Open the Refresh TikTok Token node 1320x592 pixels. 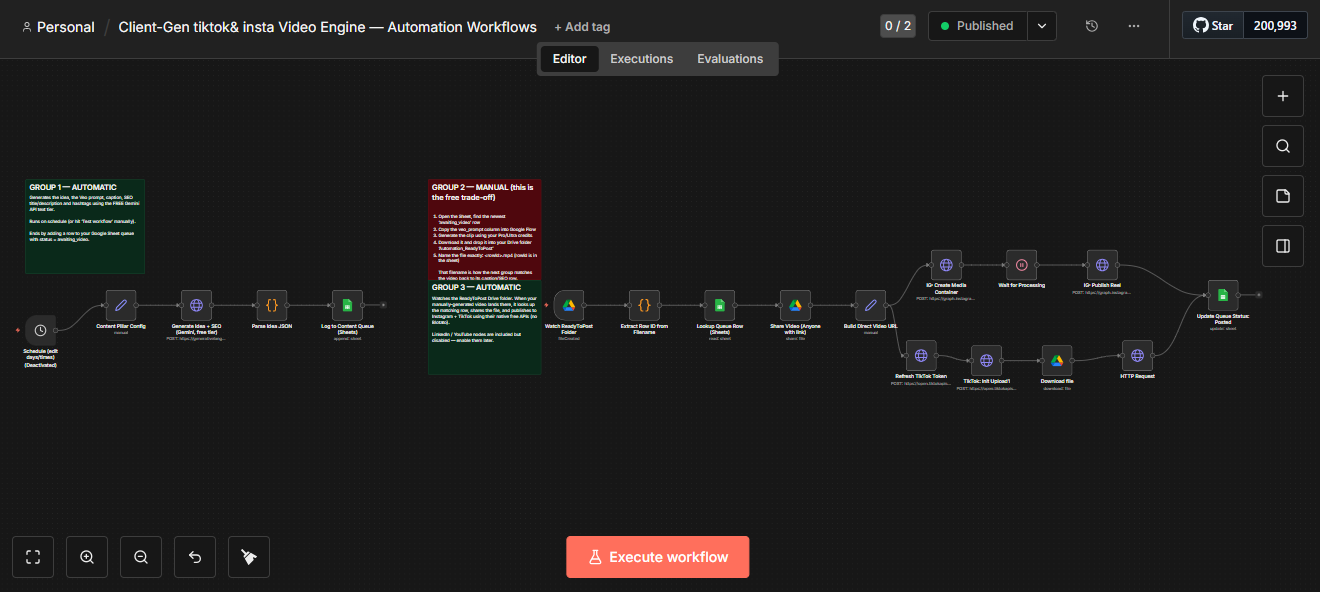[x=921, y=355]
